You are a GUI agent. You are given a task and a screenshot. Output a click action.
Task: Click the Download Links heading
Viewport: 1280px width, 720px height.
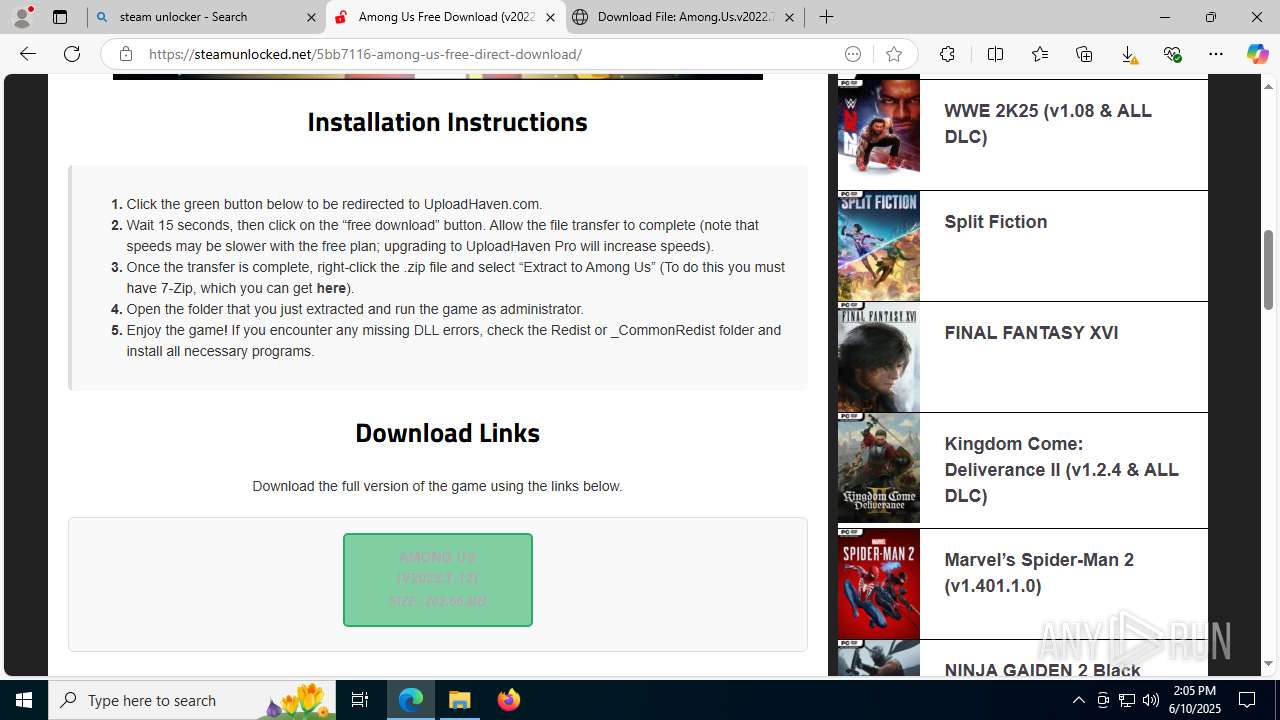[x=447, y=433]
